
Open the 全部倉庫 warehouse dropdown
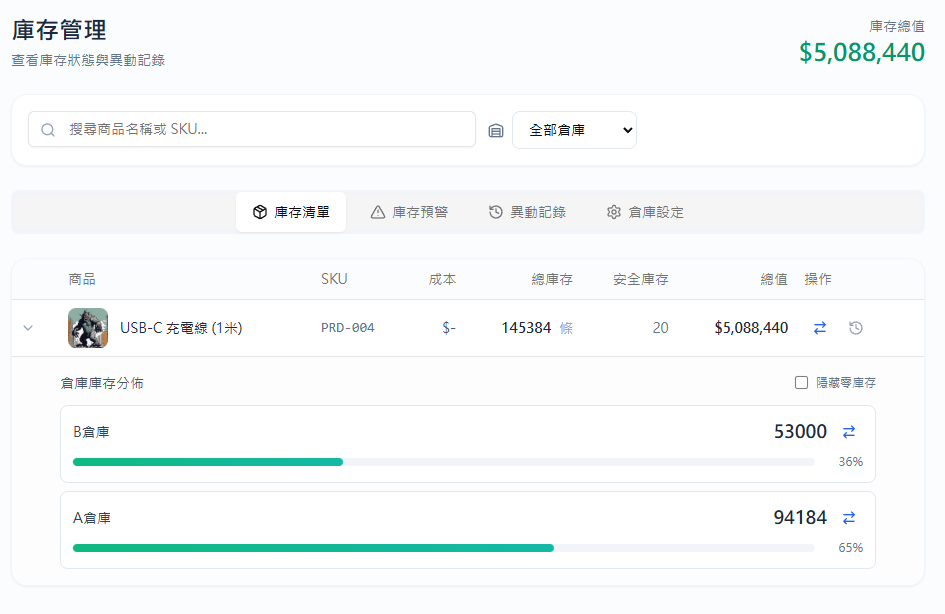(x=574, y=130)
